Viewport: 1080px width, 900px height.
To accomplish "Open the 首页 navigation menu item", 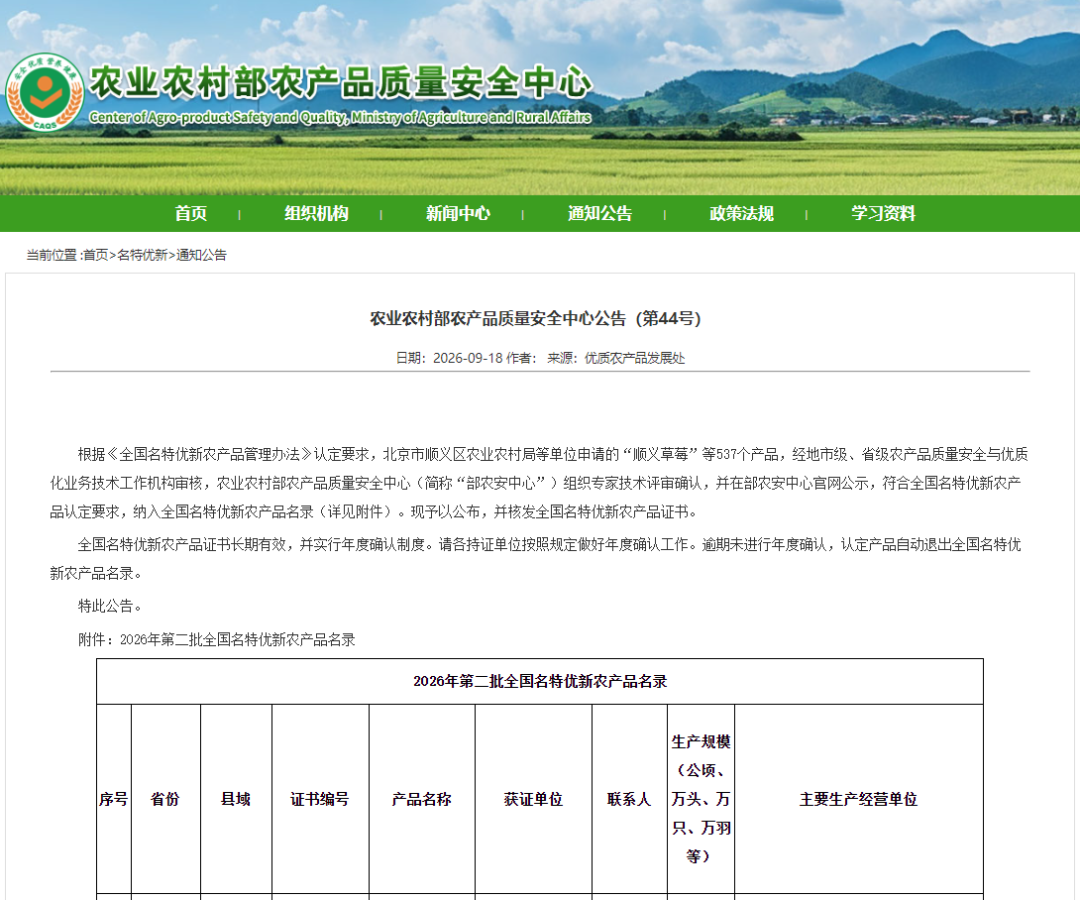I will pyautogui.click(x=191, y=213).
